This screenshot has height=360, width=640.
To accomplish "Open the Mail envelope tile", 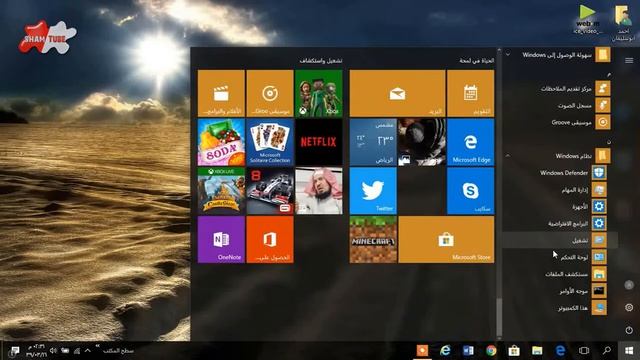I will click(397, 93).
